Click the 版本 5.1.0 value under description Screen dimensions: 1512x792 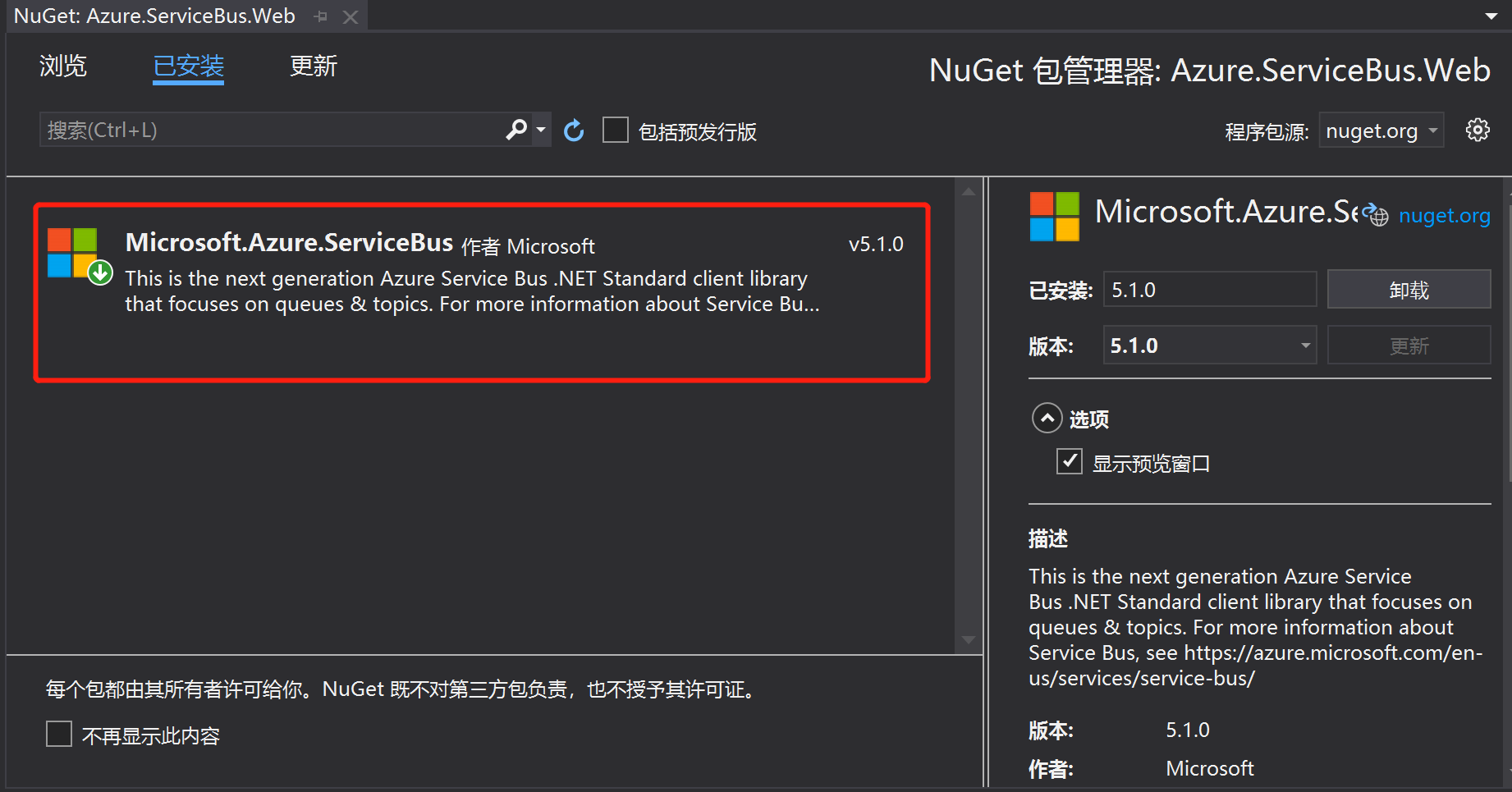point(1188,730)
